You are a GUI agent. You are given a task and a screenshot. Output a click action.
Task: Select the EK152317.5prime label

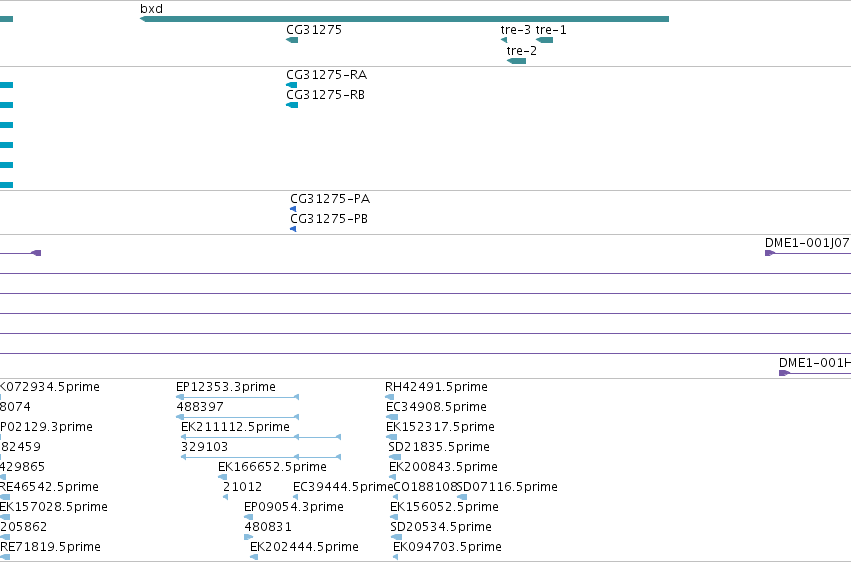440,427
